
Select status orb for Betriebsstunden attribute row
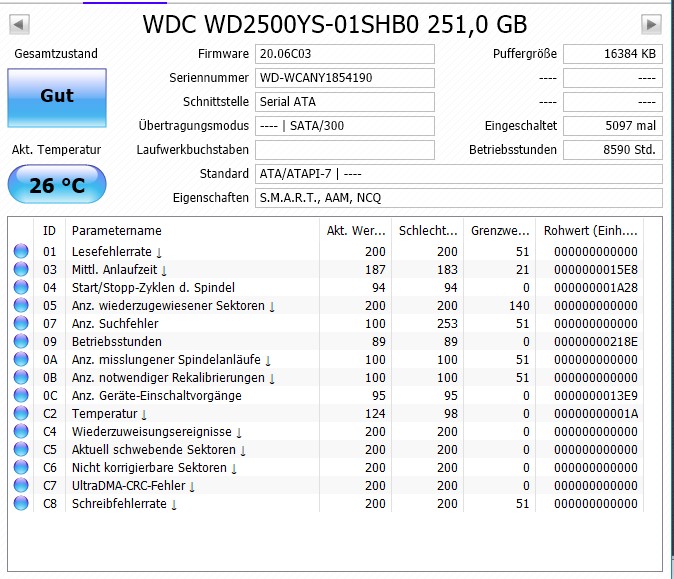(x=21, y=341)
